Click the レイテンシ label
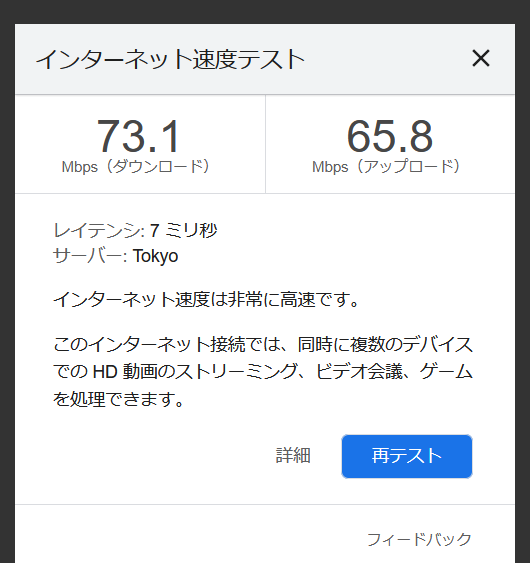Screen dimensions: 530x563 99,230
